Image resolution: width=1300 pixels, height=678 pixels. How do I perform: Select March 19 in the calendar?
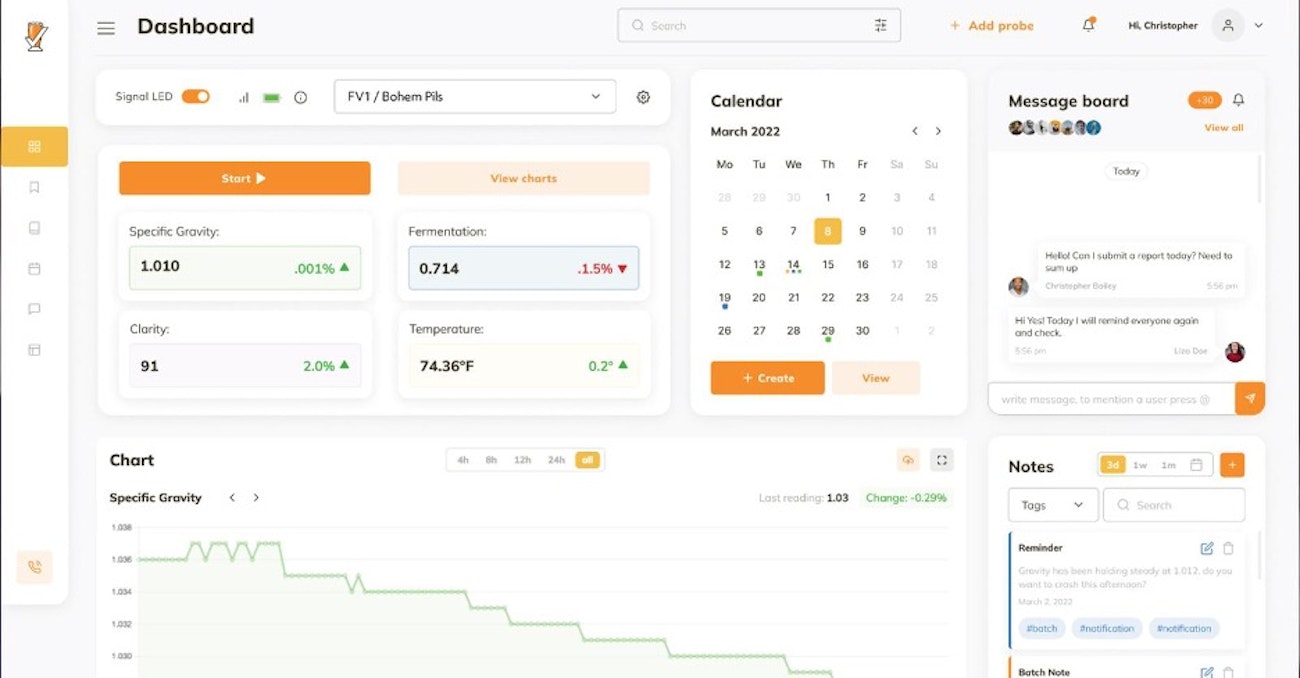point(725,298)
